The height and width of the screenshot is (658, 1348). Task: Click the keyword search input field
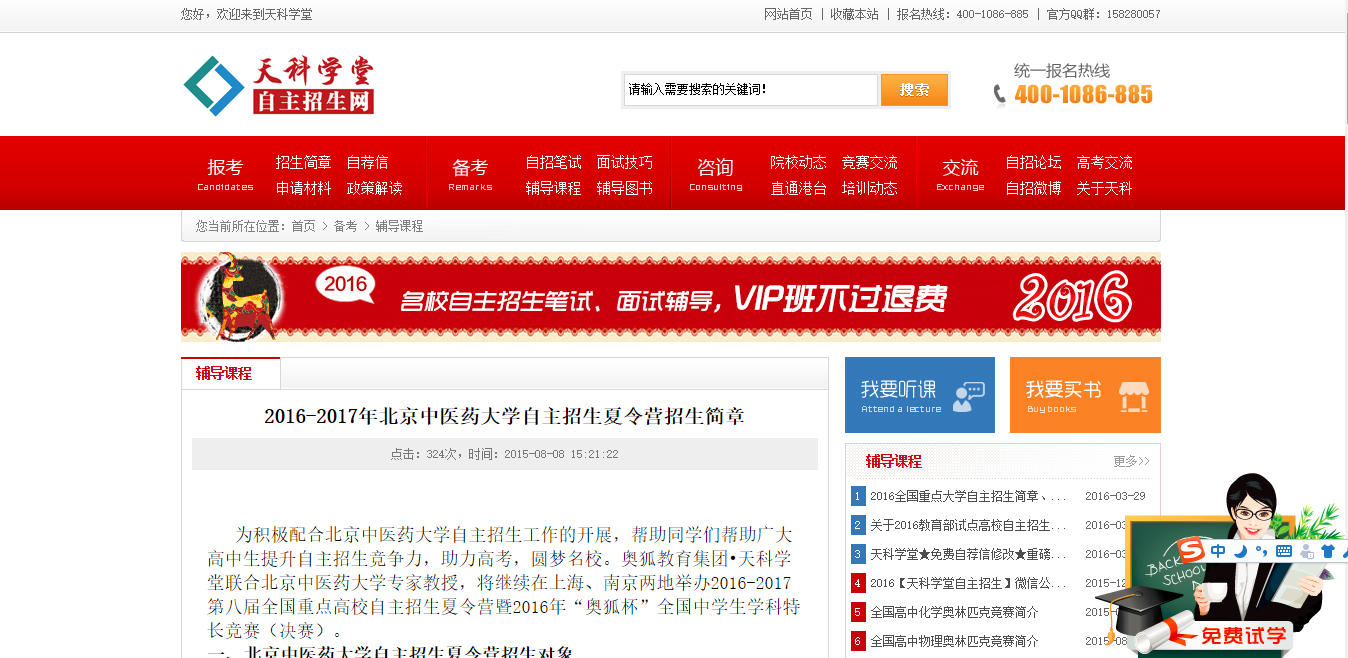[x=750, y=90]
